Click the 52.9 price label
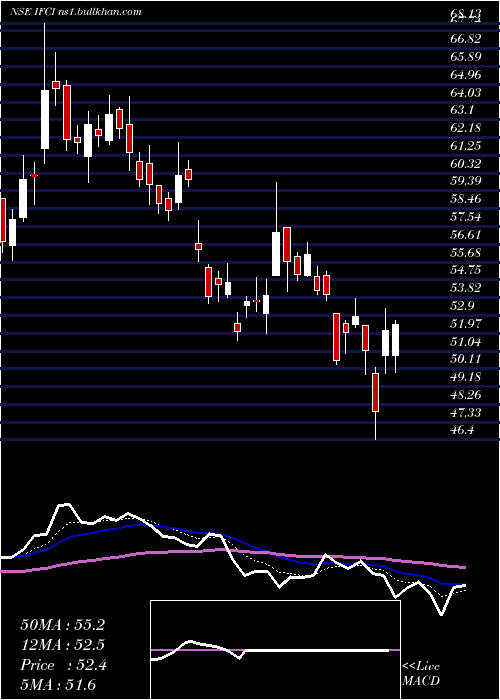The width and height of the screenshot is (500, 700). 463,305
